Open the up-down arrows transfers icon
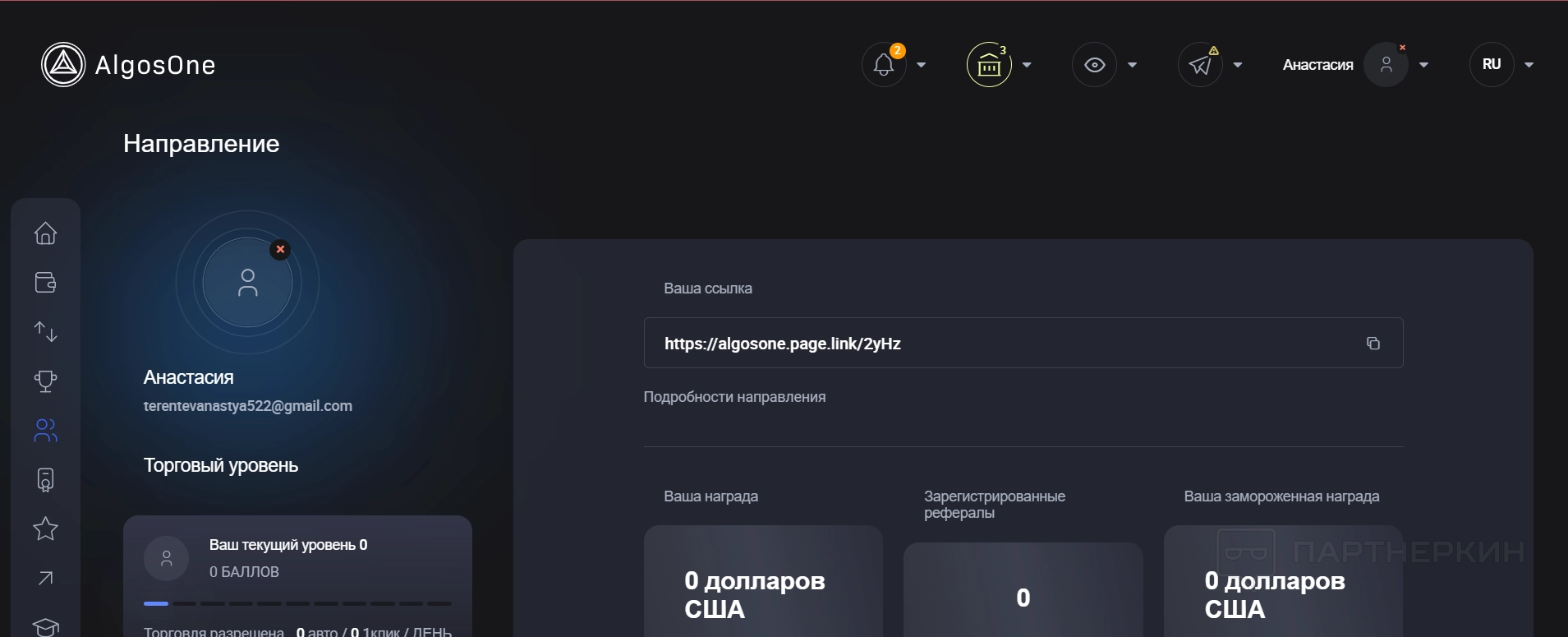This screenshot has width=1568, height=637. click(46, 332)
